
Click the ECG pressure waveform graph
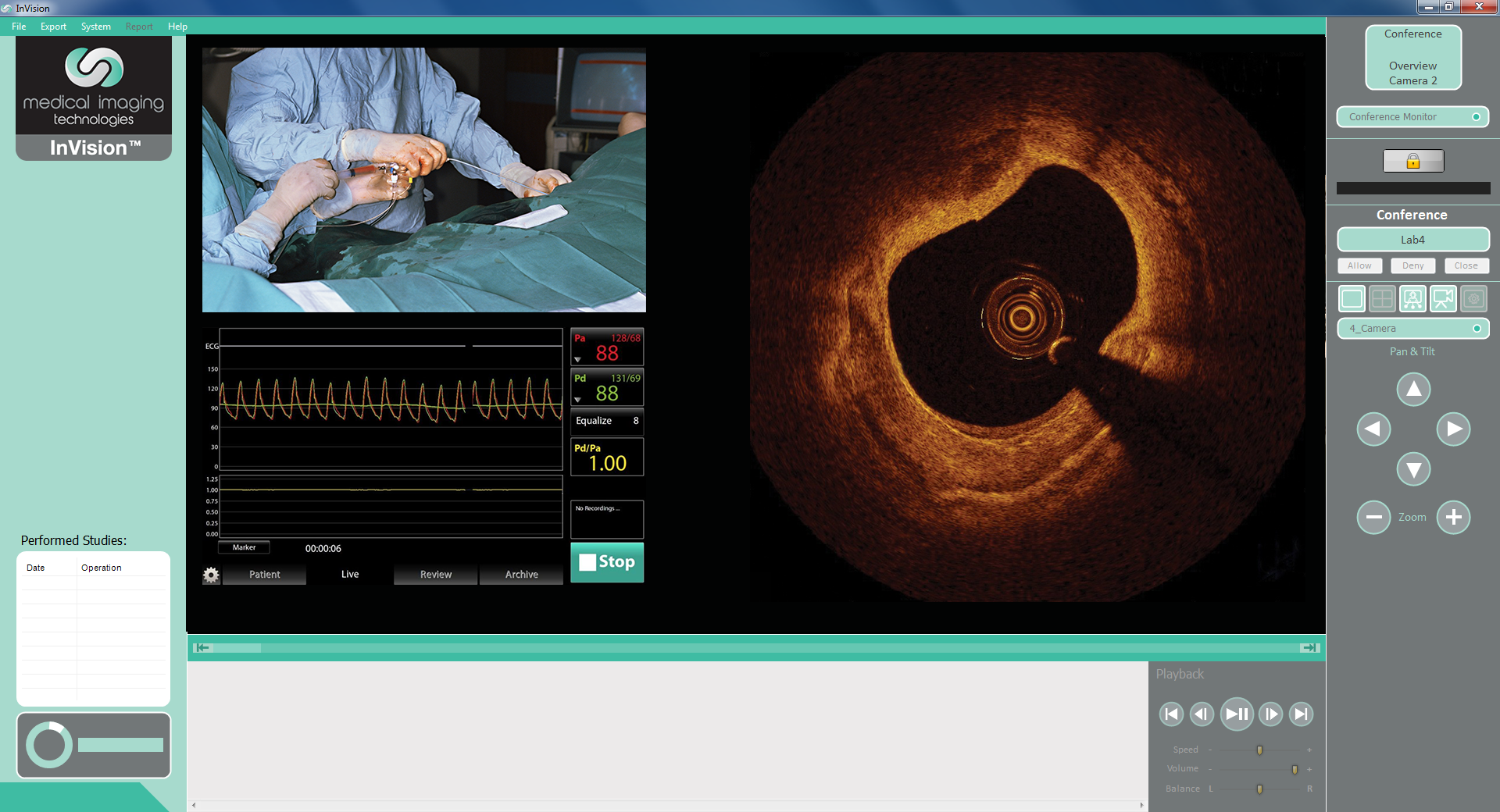tap(391, 399)
